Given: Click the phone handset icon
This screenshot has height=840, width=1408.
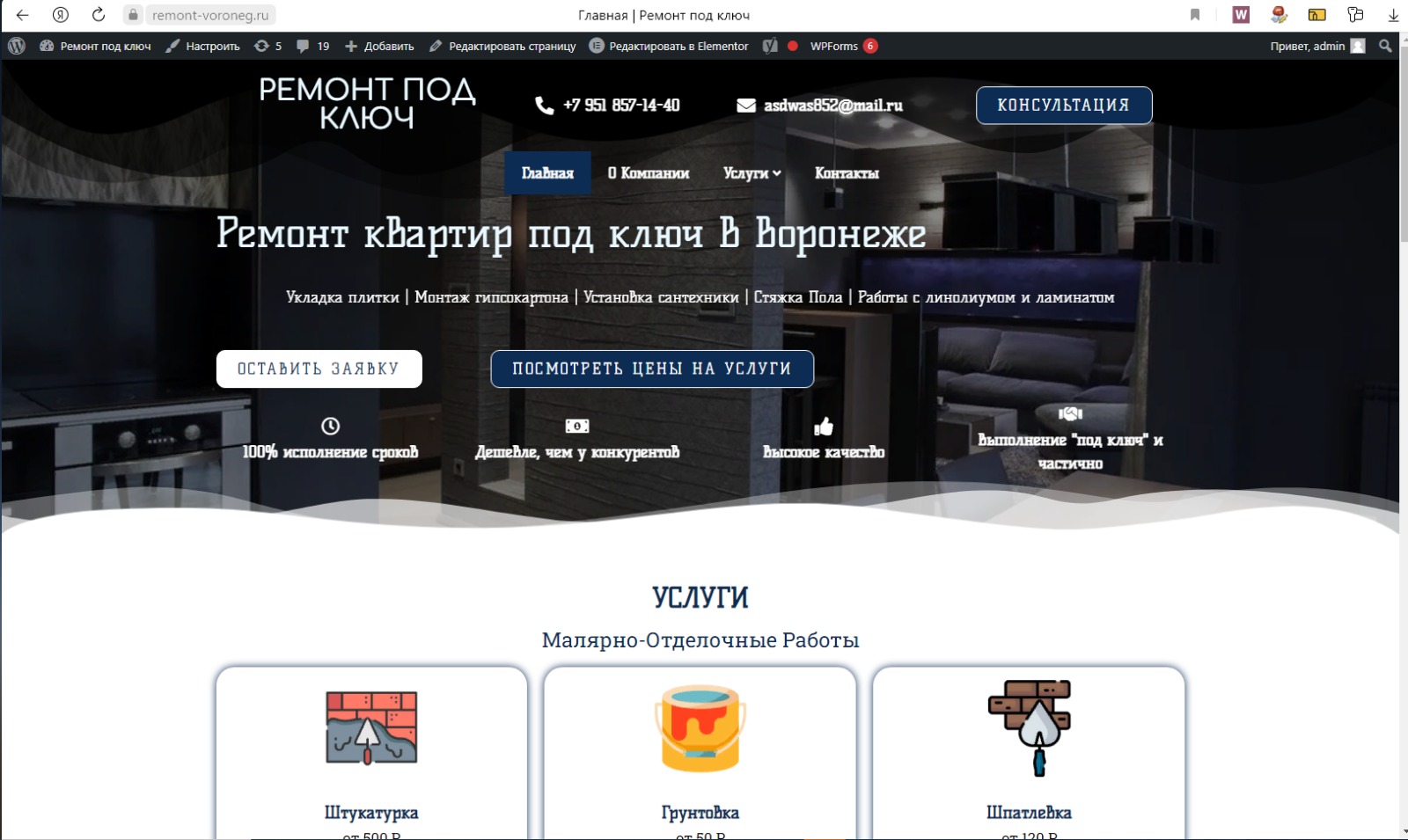Looking at the screenshot, I should 545,106.
